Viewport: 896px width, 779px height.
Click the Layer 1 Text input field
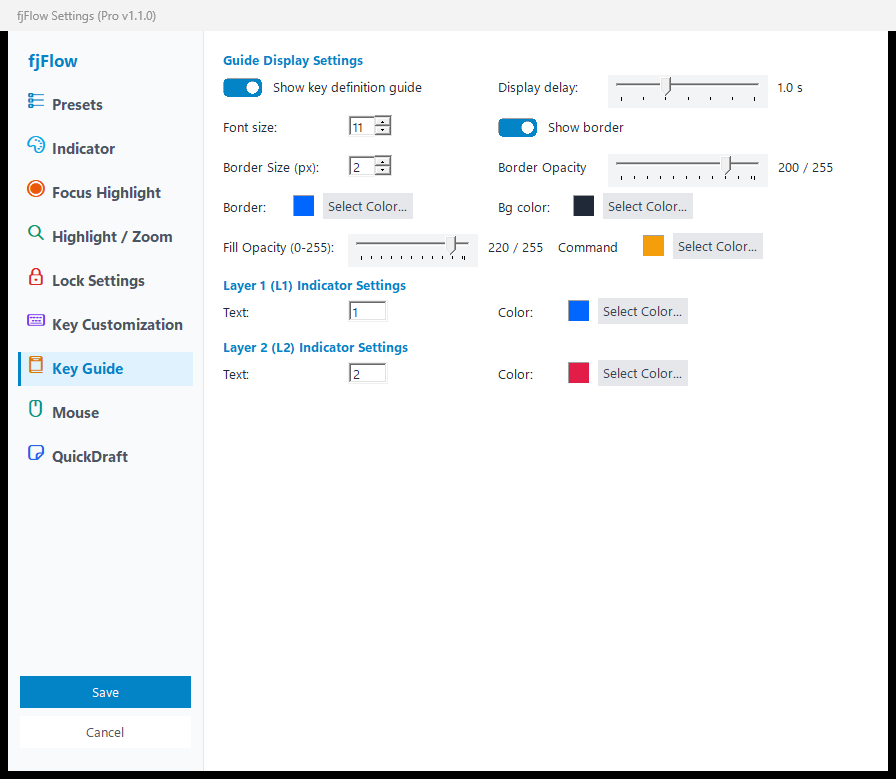pyautogui.click(x=367, y=311)
